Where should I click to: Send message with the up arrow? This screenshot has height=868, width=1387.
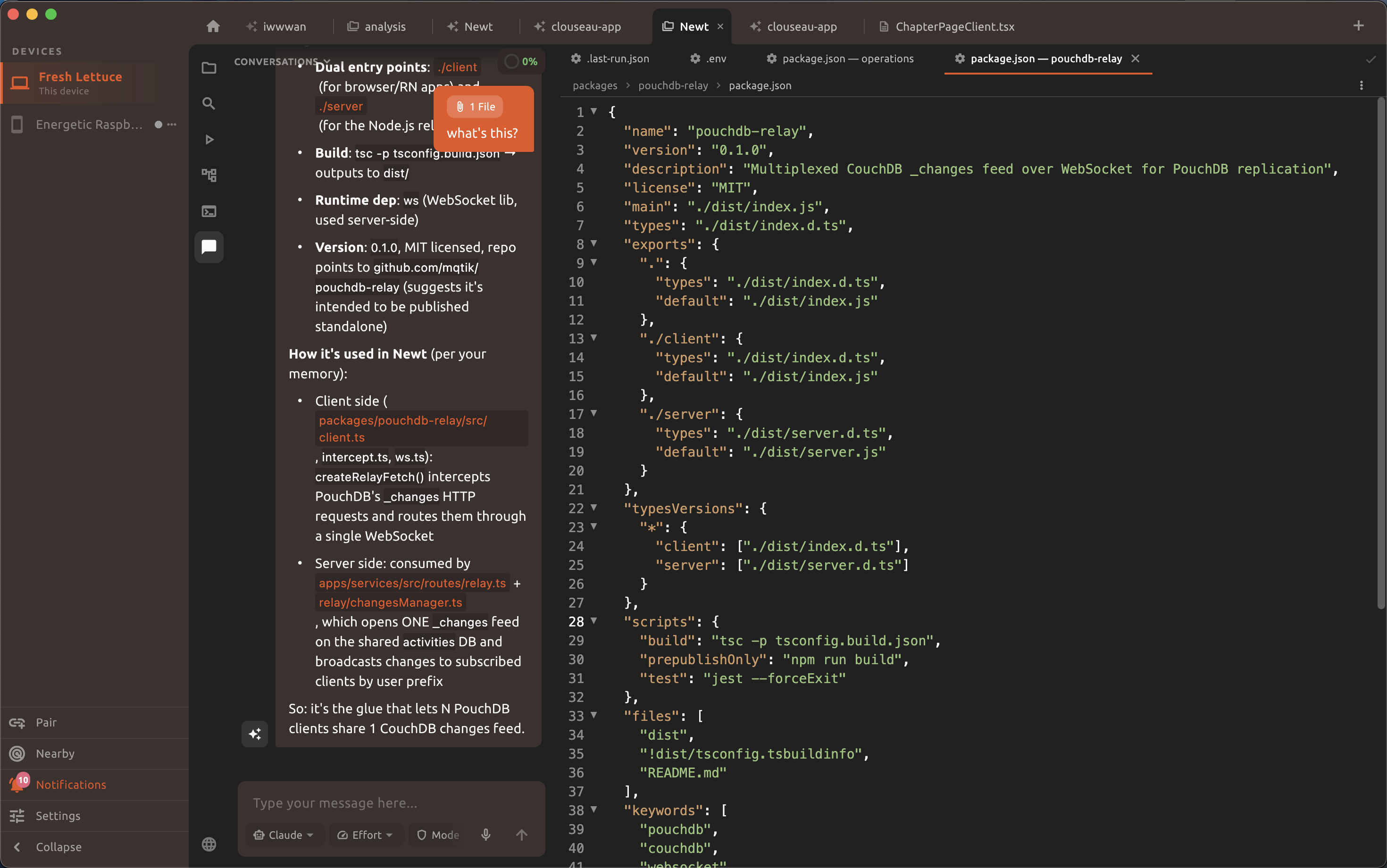point(521,835)
